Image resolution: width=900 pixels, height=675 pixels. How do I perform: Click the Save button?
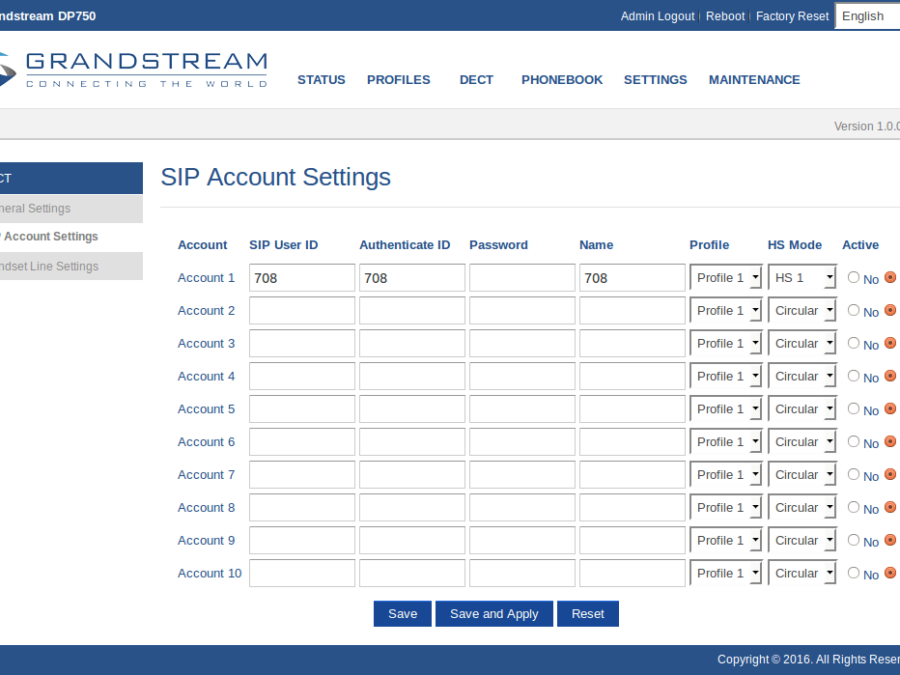coord(402,614)
